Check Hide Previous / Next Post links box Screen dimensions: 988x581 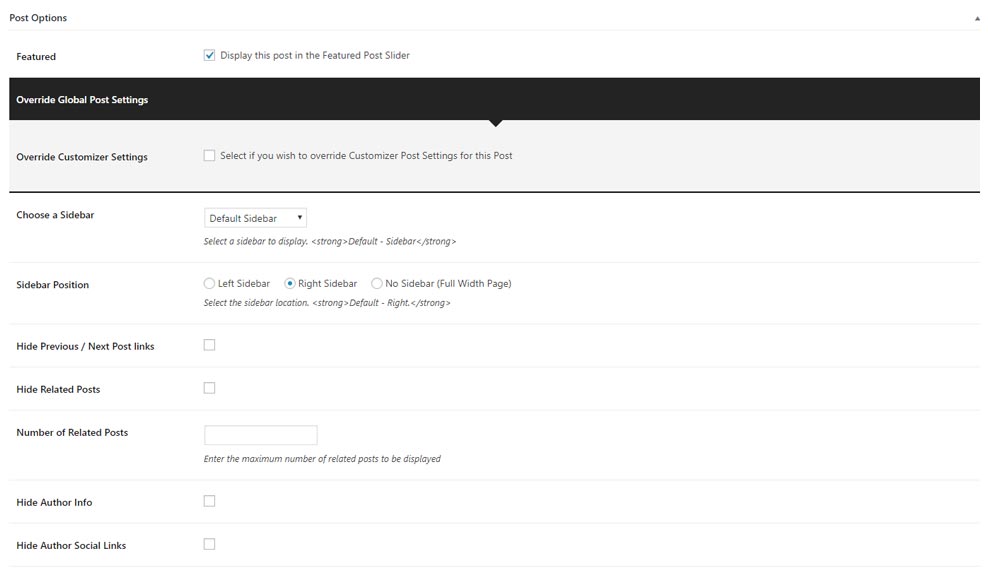[209, 345]
